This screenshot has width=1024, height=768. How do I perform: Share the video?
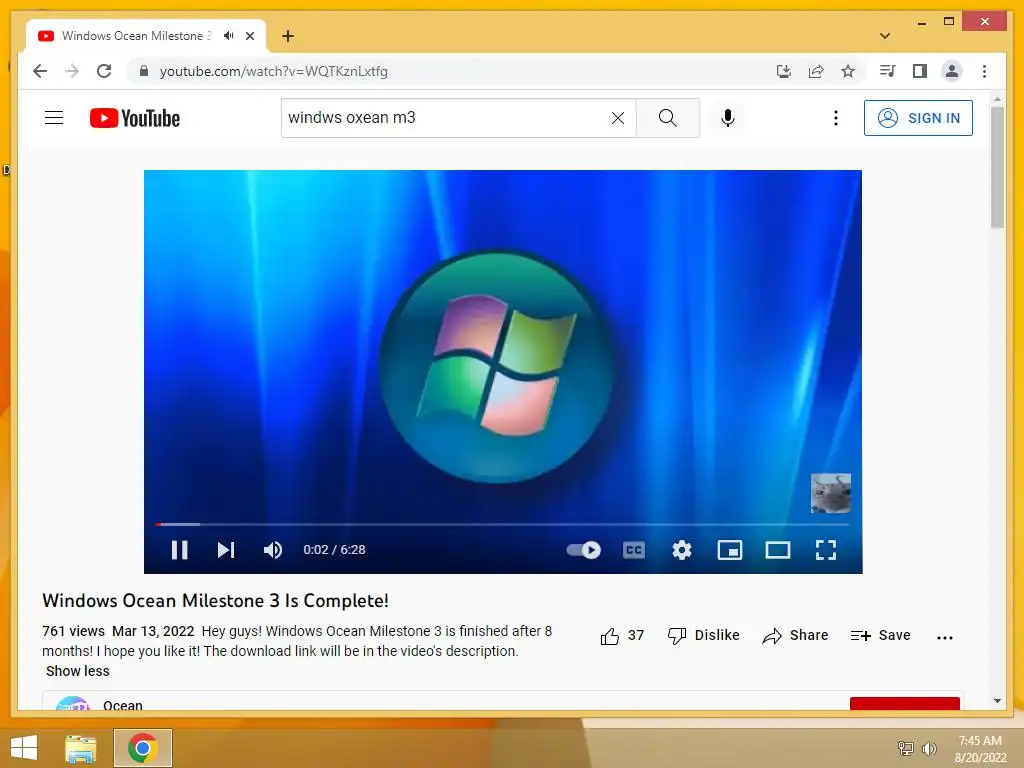795,635
